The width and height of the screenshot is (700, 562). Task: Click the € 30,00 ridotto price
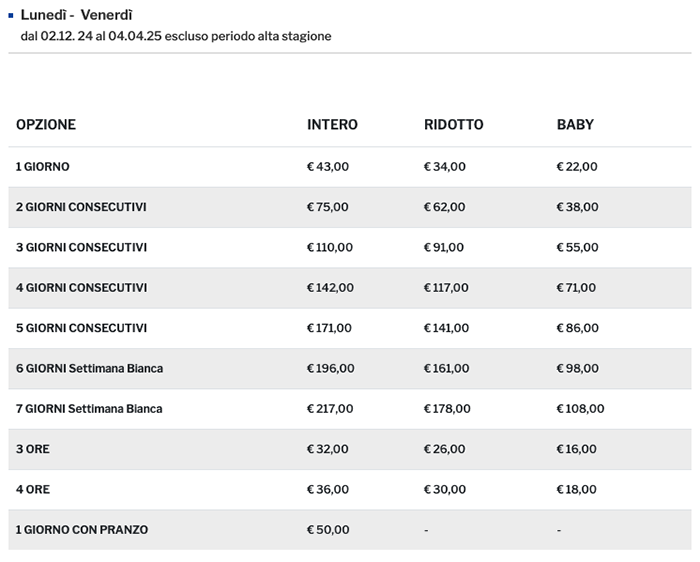pos(444,489)
